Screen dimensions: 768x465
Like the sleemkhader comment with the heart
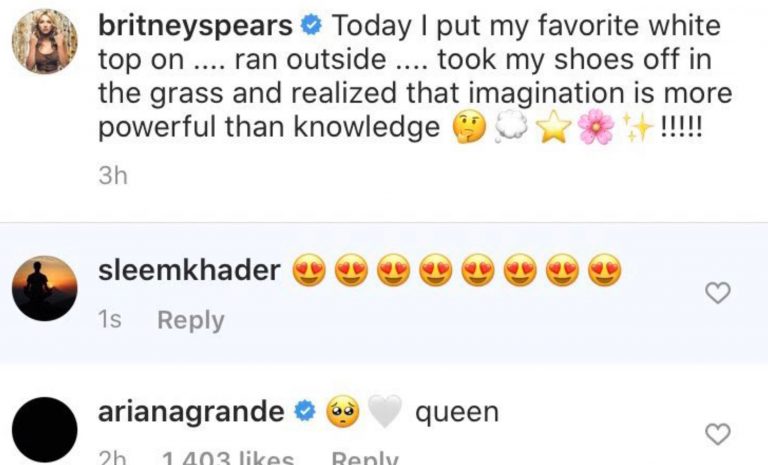(718, 292)
